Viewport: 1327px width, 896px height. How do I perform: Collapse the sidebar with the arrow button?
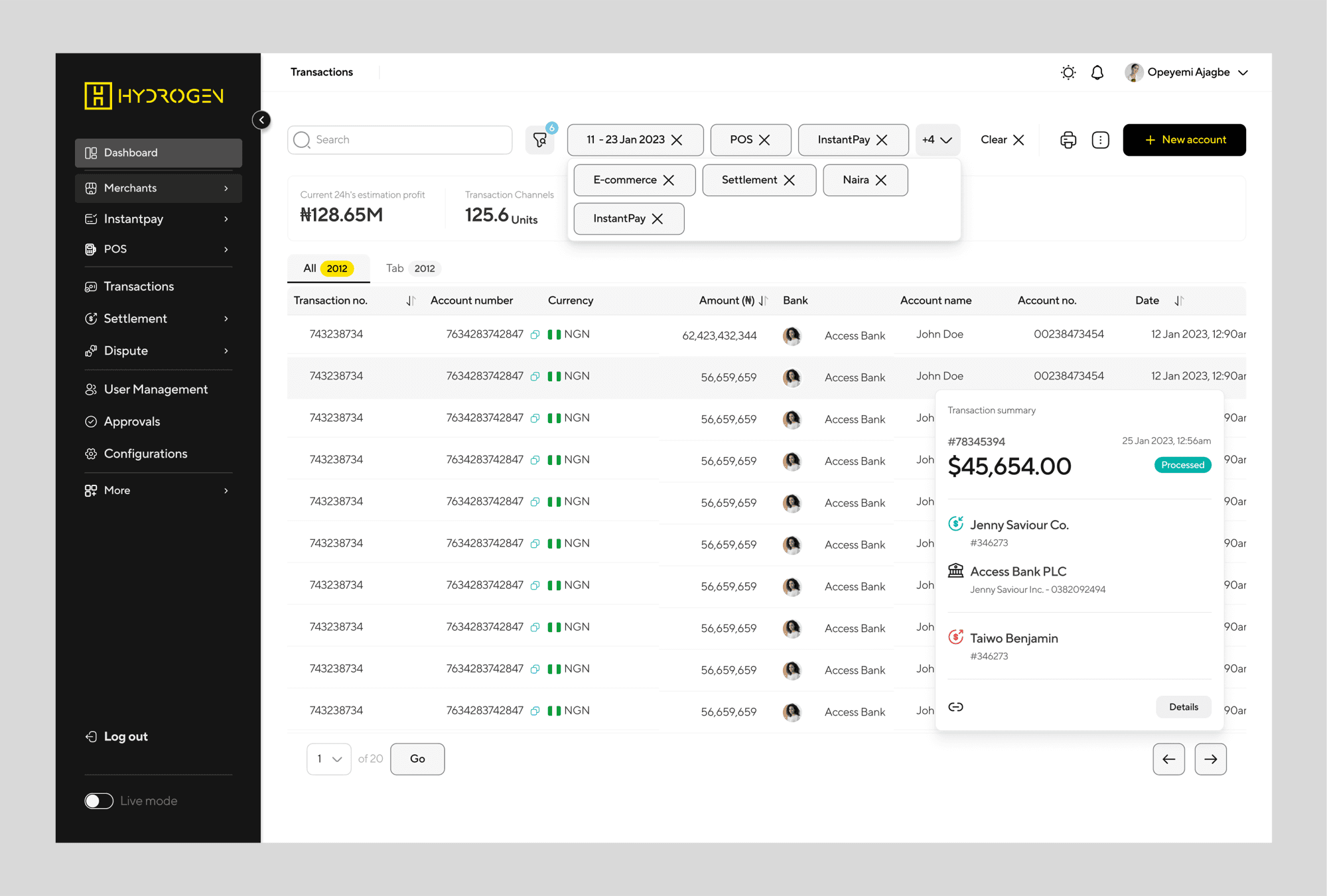tap(261, 120)
